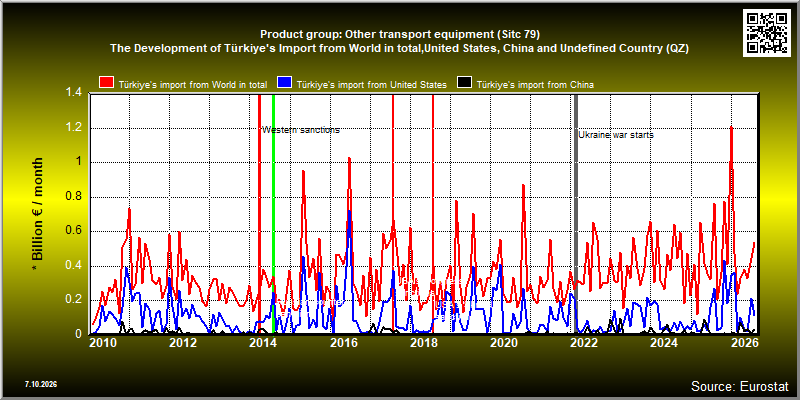Click the y-axis value 0.4
800x400 pixels.
tap(74, 266)
